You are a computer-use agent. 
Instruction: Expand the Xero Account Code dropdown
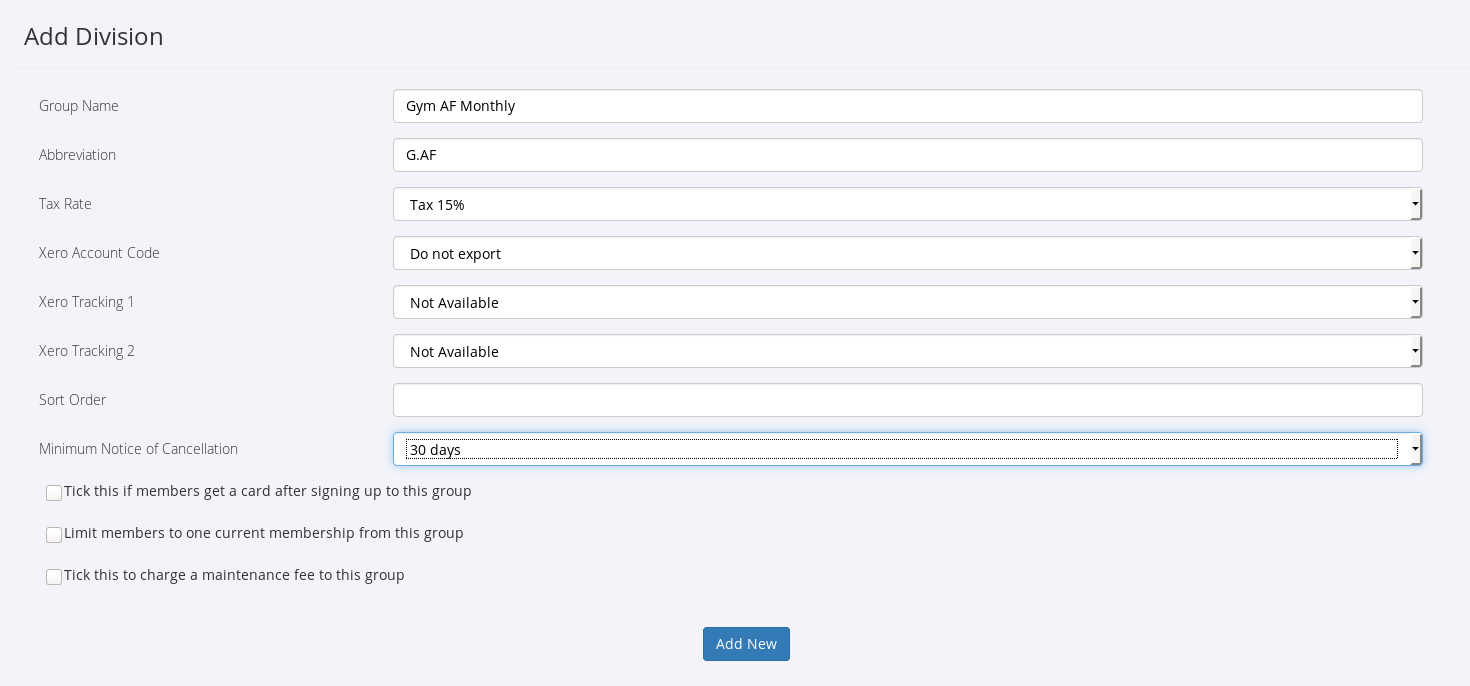click(x=907, y=253)
